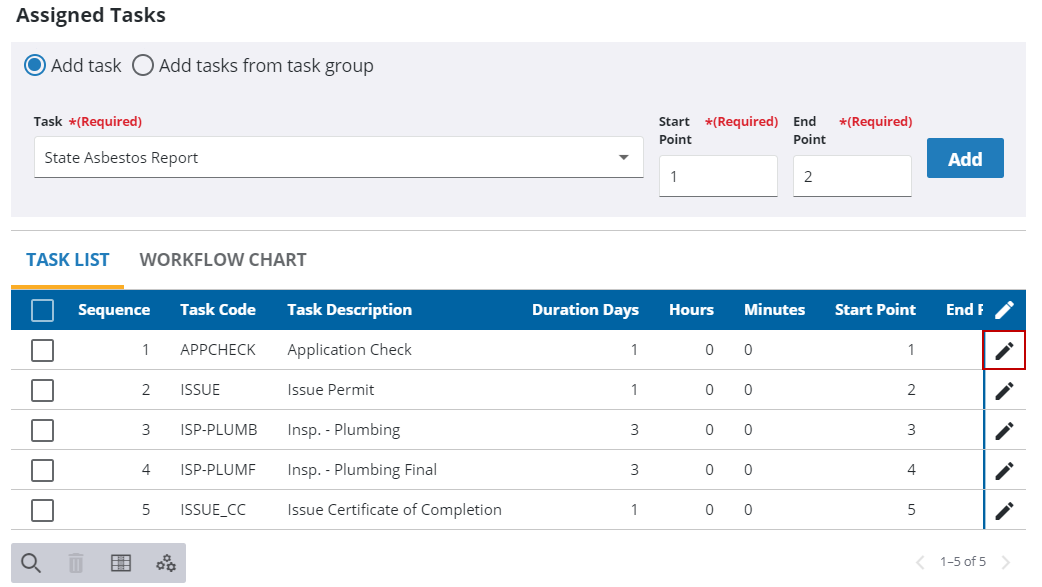The height and width of the screenshot is (587, 1042).
Task: Sort by the Task Description column header
Action: pos(350,310)
